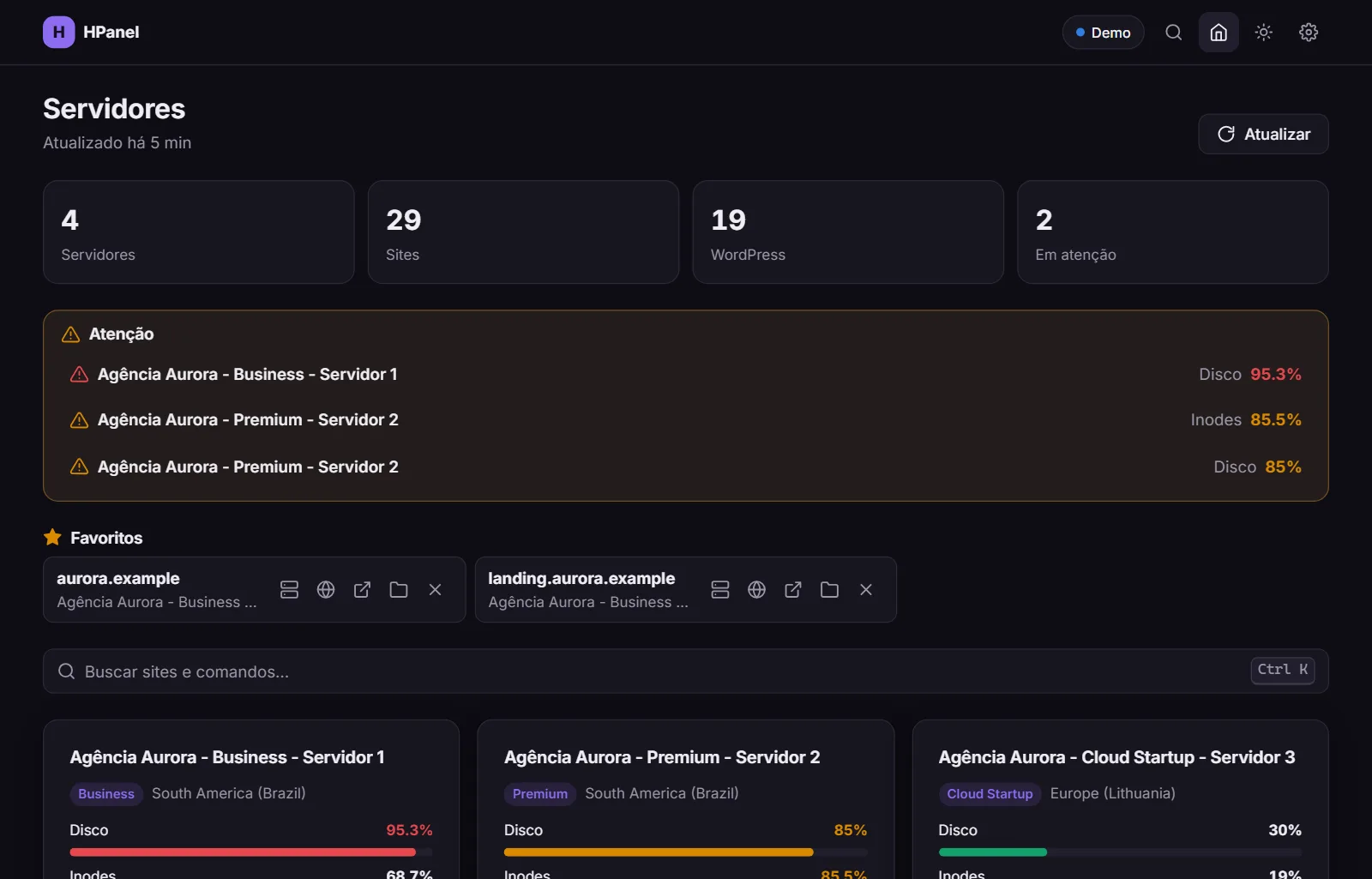Go to the home dashboard icon
1372x879 pixels.
point(1218,33)
